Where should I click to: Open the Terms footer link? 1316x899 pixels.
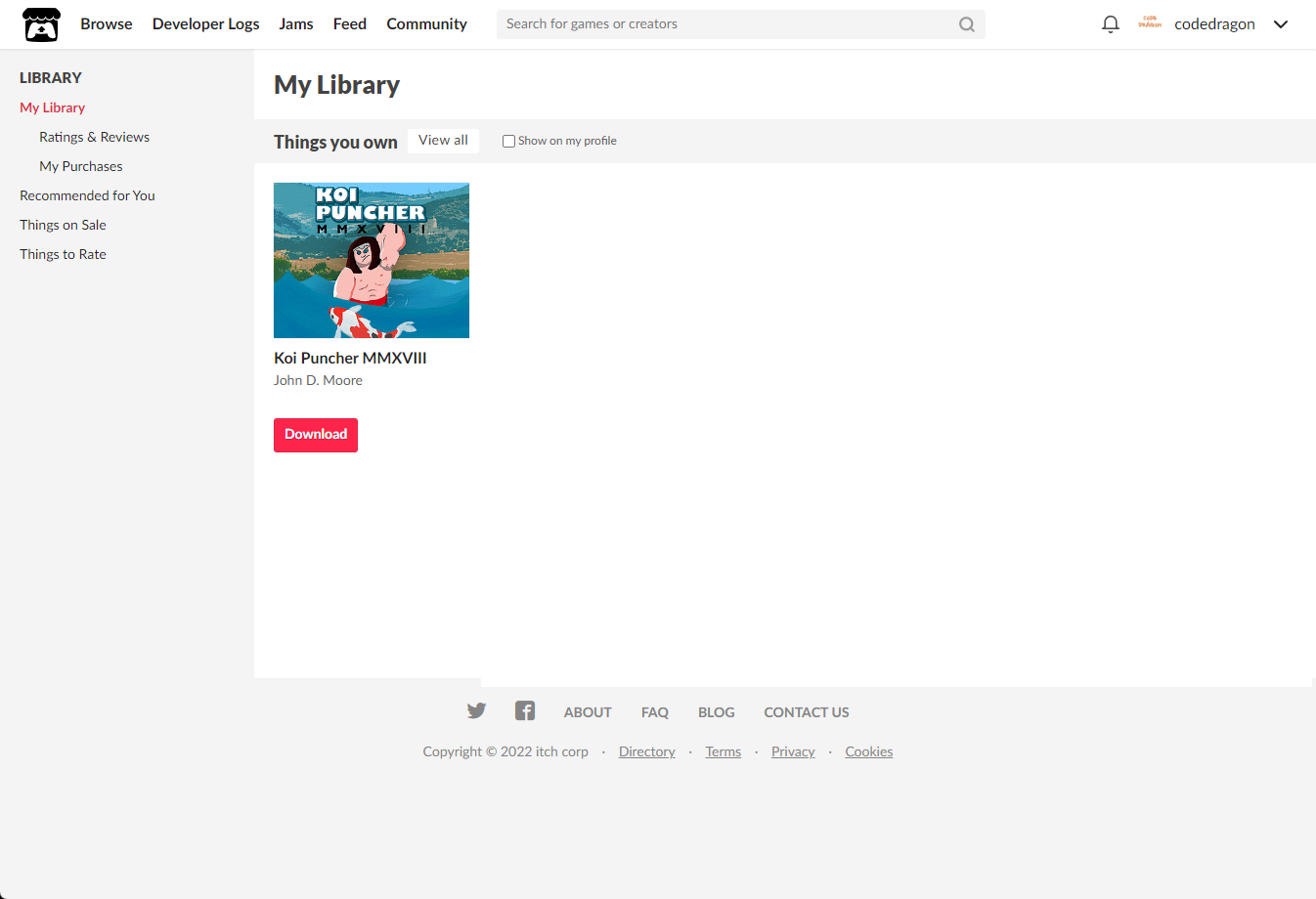(724, 751)
